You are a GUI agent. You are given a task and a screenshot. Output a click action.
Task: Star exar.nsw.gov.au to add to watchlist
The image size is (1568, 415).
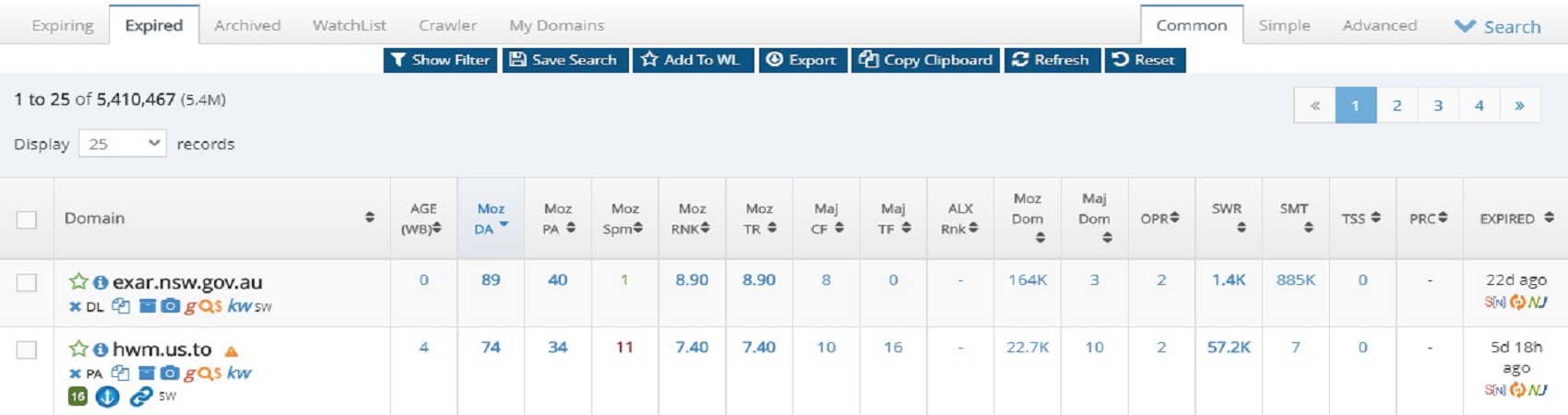(x=78, y=281)
